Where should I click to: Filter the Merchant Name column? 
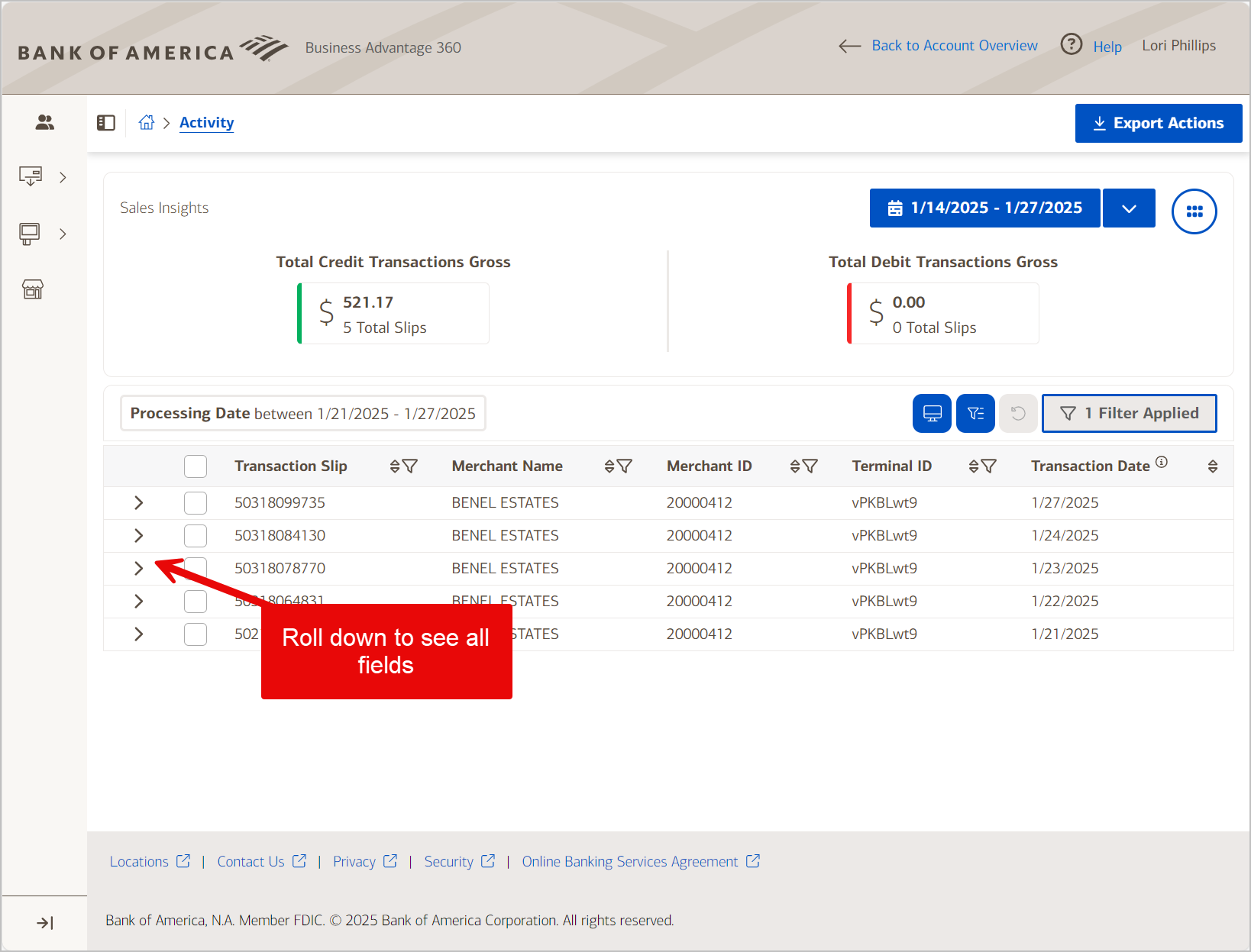click(x=625, y=466)
